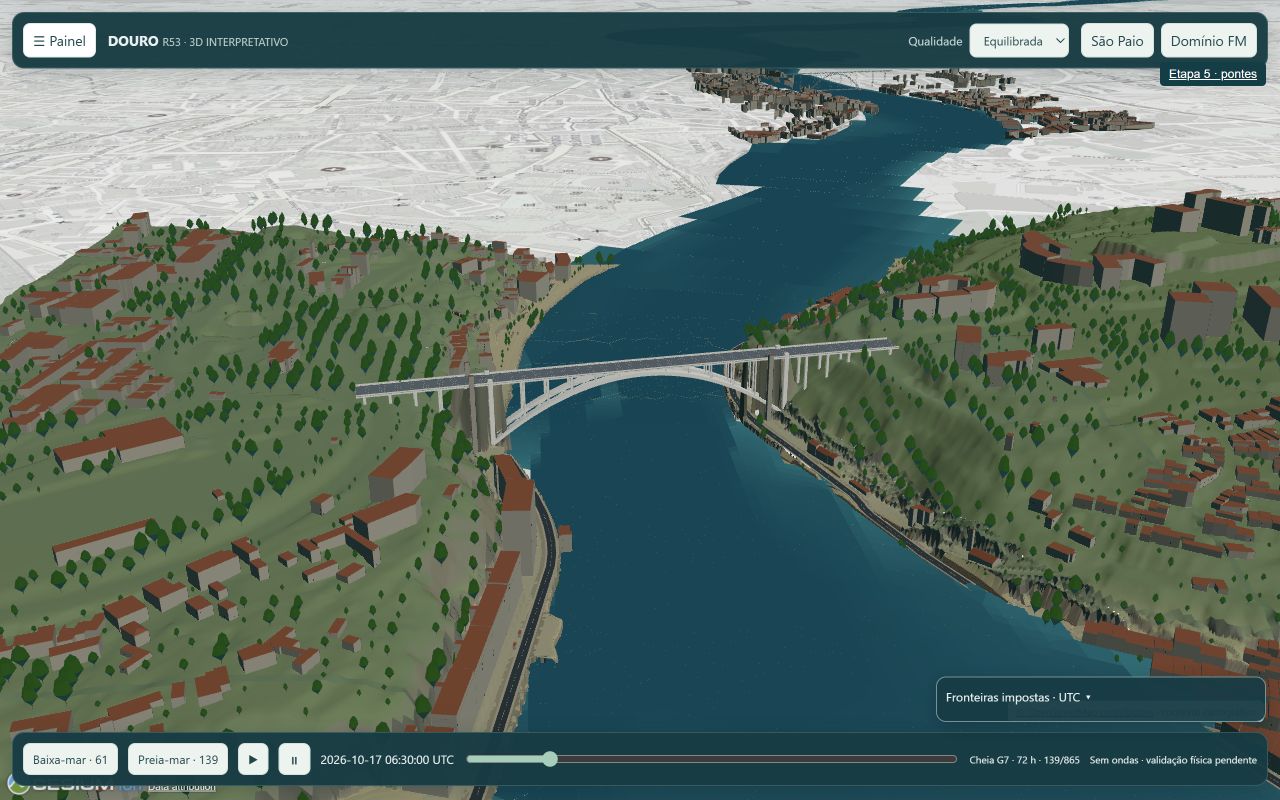This screenshot has height=800, width=1280.
Task: Jump to Preia-mar · 139
Action: coord(178,760)
